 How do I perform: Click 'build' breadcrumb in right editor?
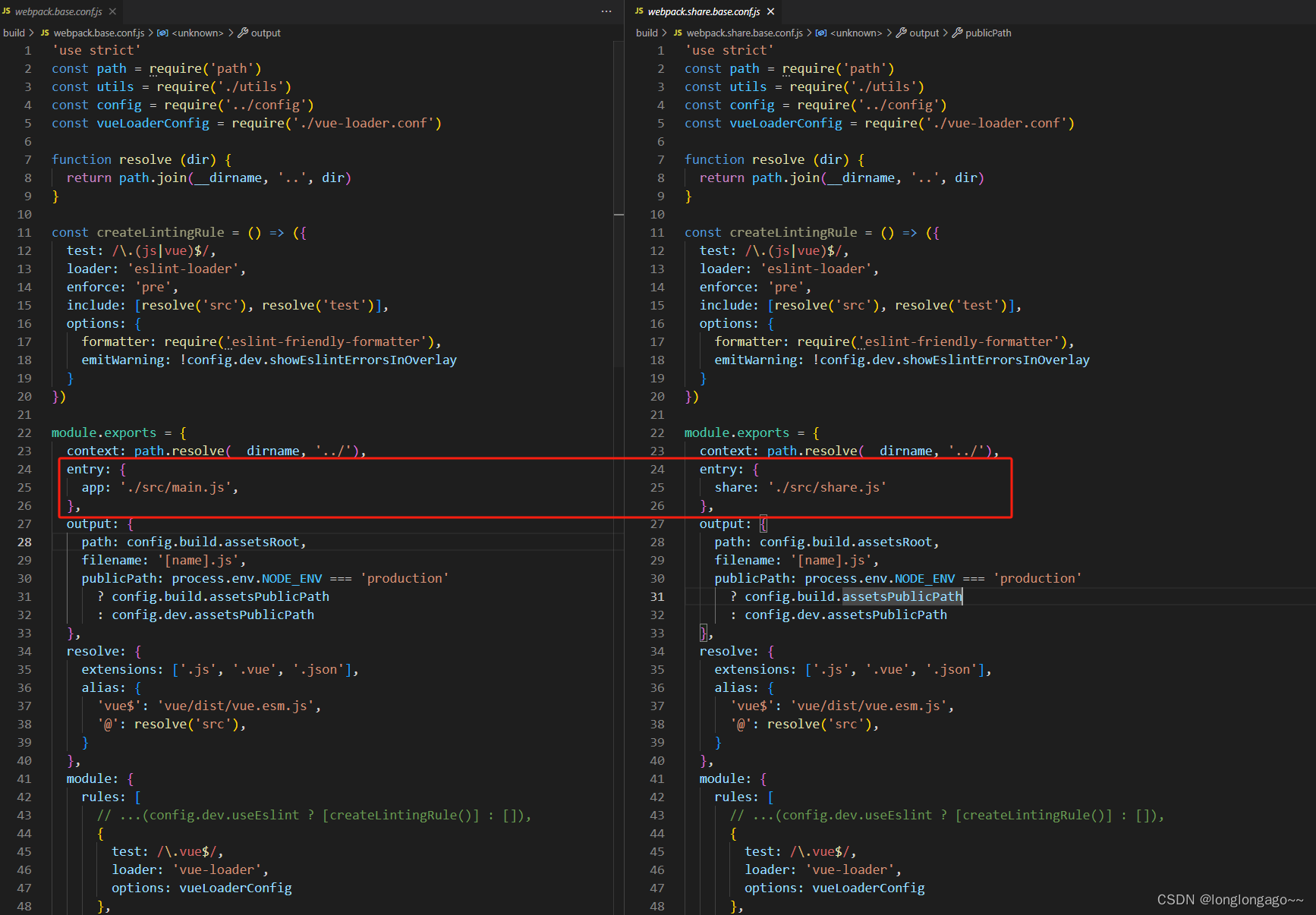point(647,33)
